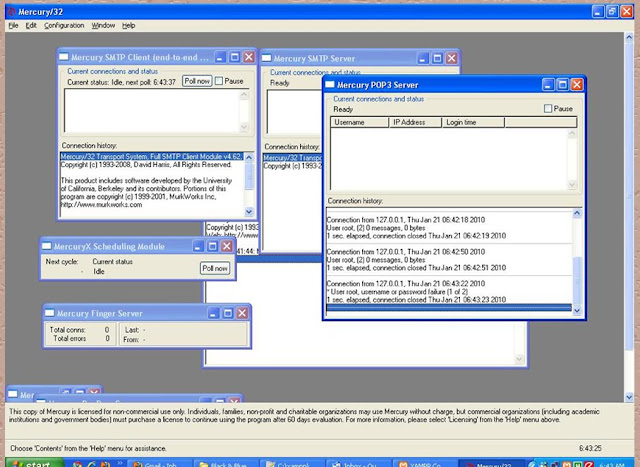Minimize the Mercury Finger Server window

pyautogui.click(x=213, y=313)
